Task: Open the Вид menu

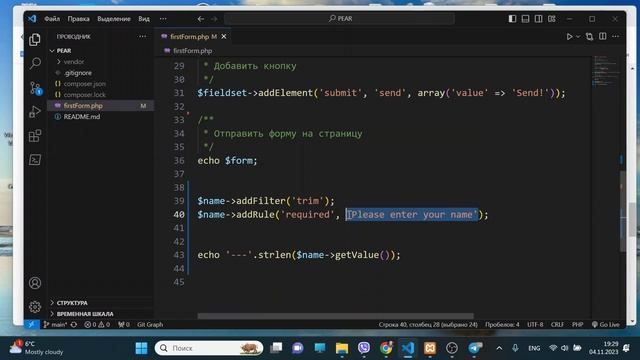Action: coord(144,19)
